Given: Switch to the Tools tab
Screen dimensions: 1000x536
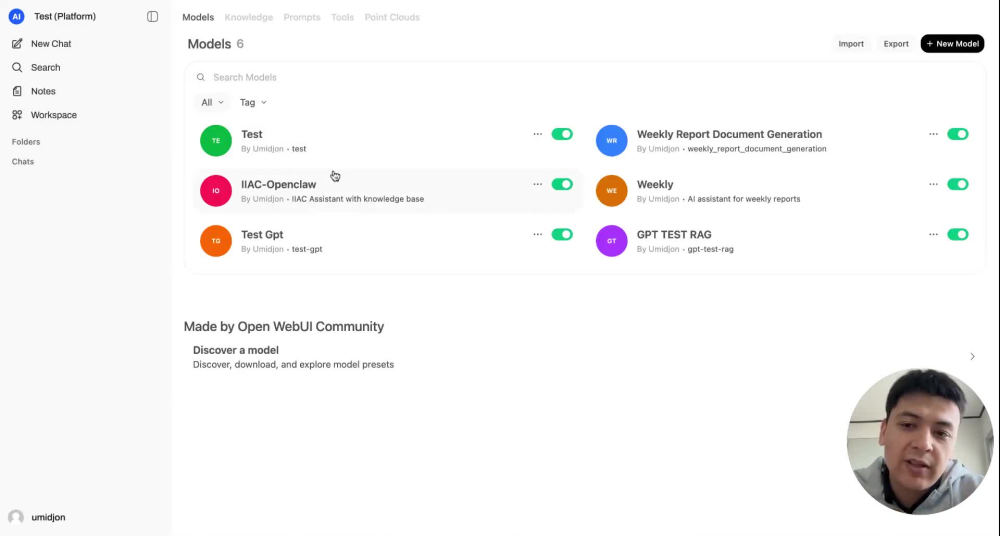Looking at the screenshot, I should 342,17.
